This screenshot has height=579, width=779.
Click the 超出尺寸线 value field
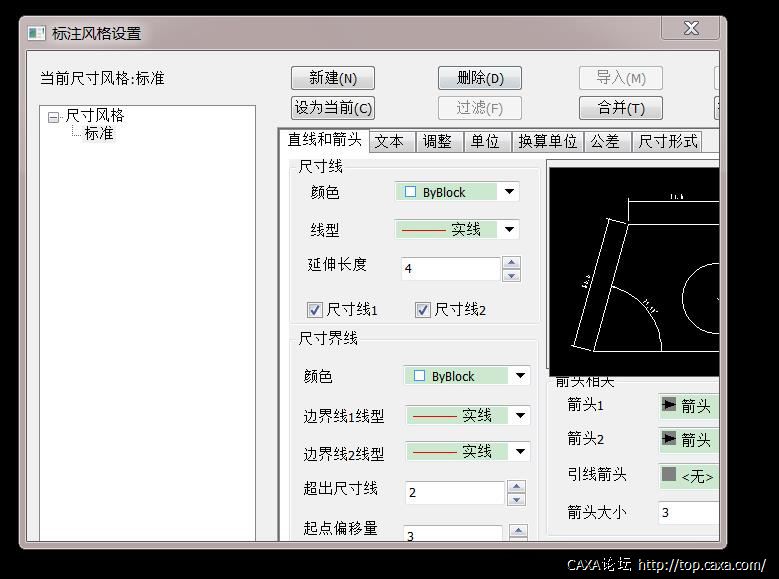(x=455, y=493)
